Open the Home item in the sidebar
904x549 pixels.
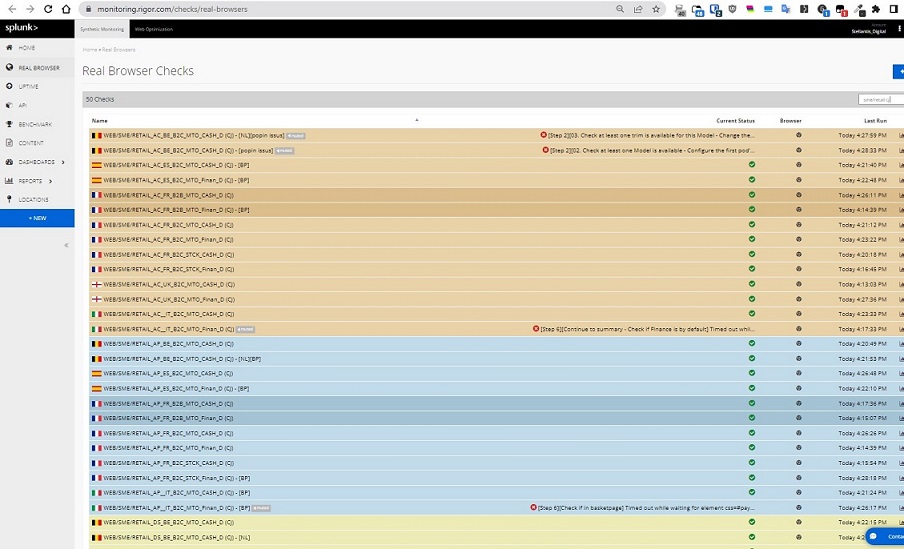(x=26, y=48)
